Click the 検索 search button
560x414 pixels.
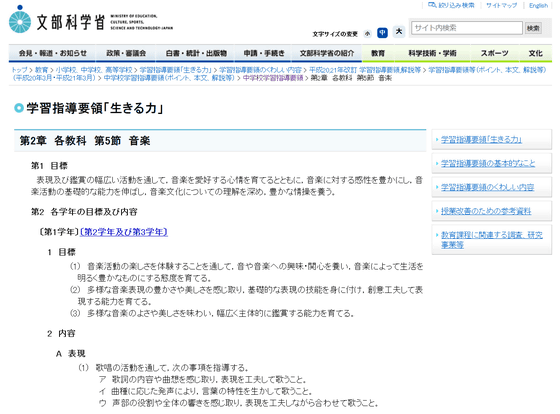(533, 28)
